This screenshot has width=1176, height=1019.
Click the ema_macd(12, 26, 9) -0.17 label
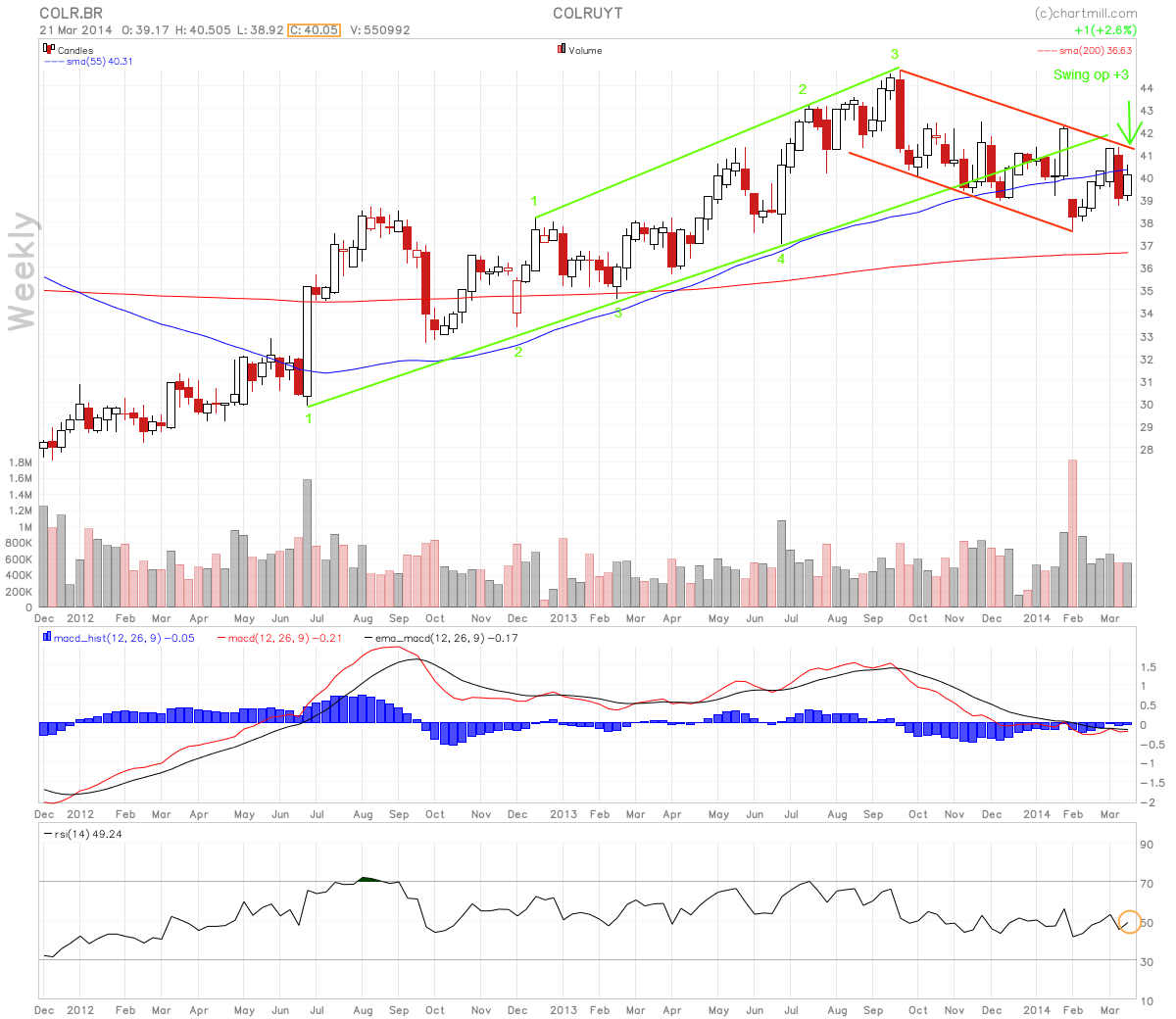point(447,638)
